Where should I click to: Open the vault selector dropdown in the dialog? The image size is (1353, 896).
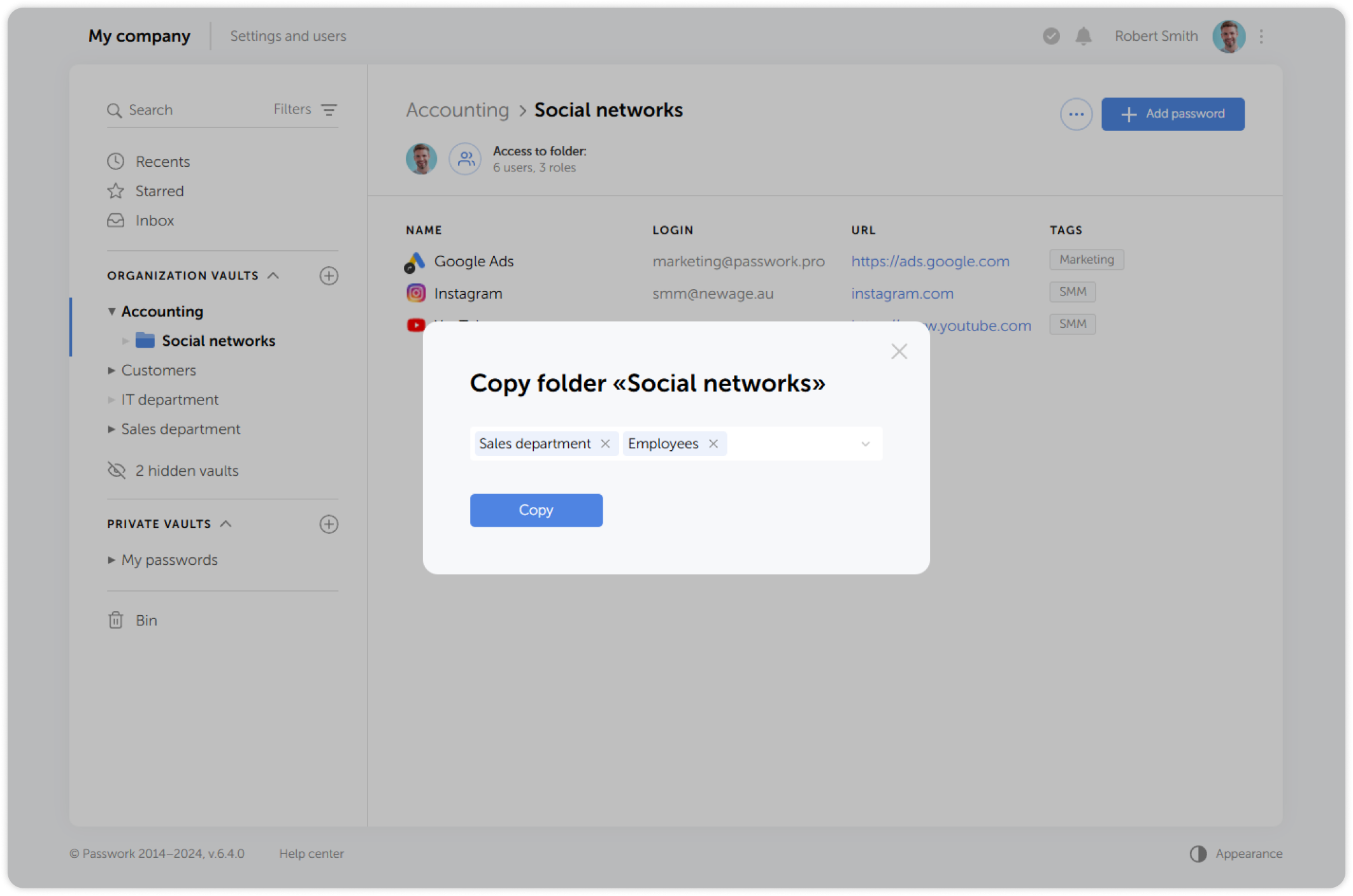pyautogui.click(x=864, y=443)
